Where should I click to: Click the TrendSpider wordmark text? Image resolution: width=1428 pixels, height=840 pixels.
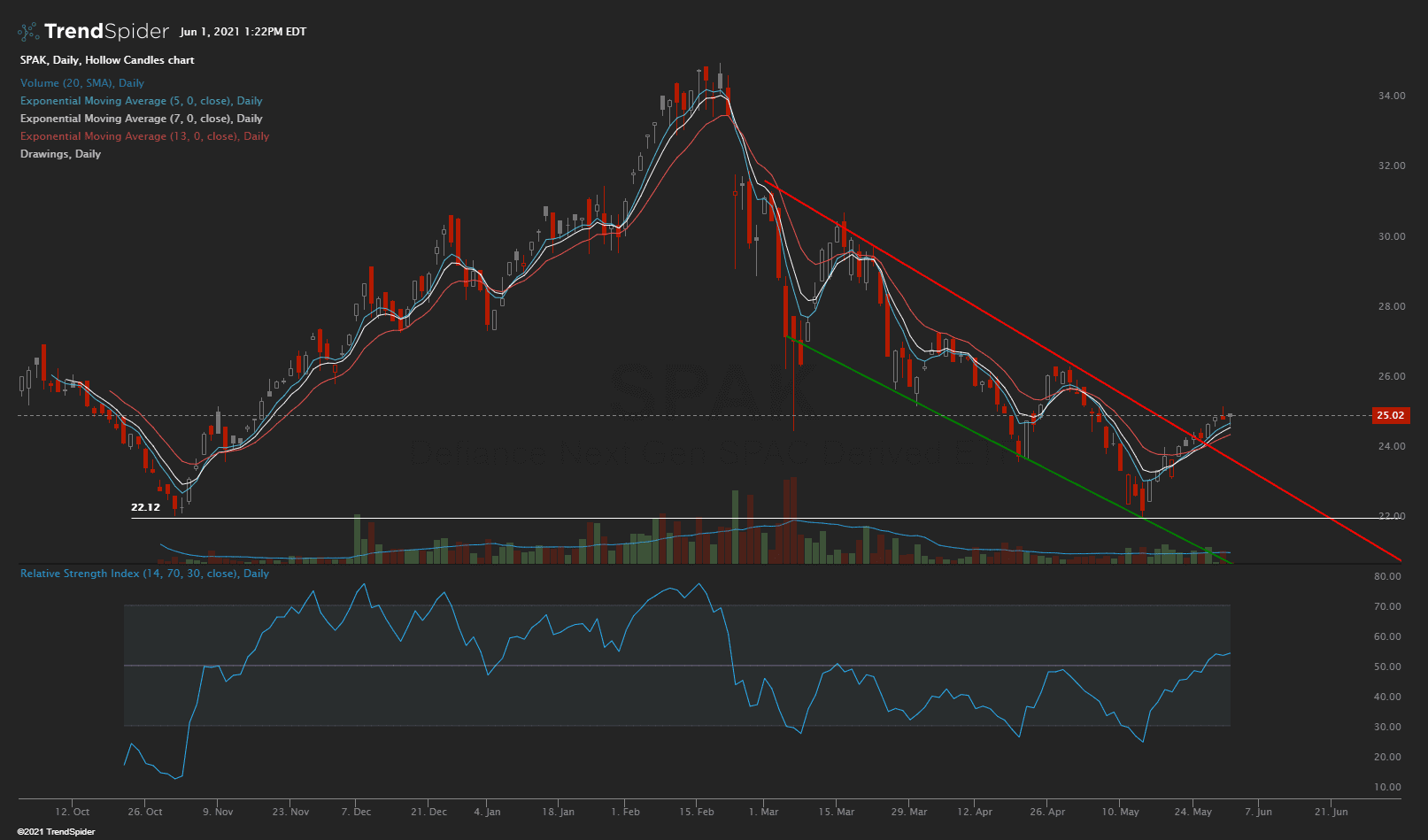[x=106, y=32]
